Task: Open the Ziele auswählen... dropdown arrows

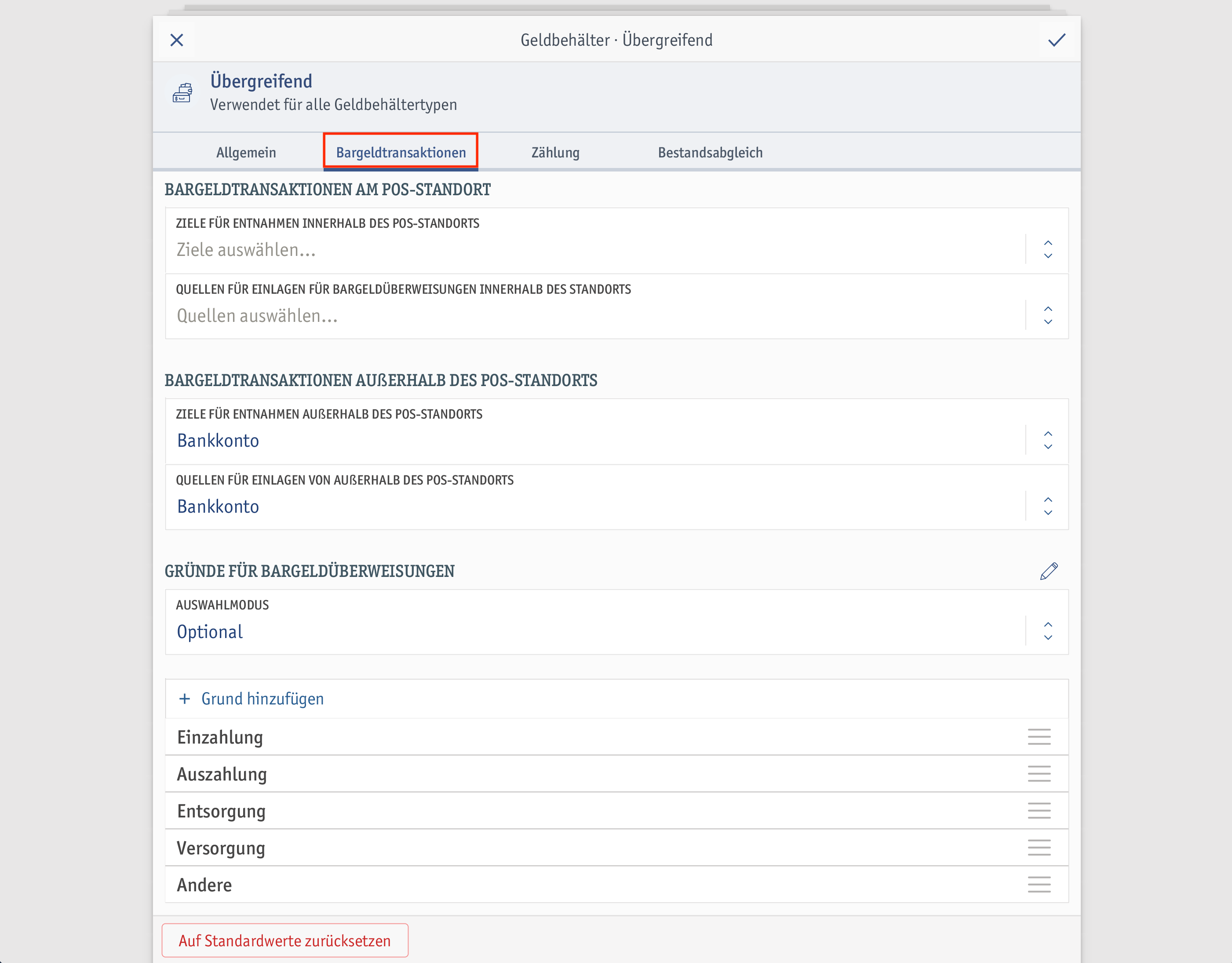Action: (1048, 249)
